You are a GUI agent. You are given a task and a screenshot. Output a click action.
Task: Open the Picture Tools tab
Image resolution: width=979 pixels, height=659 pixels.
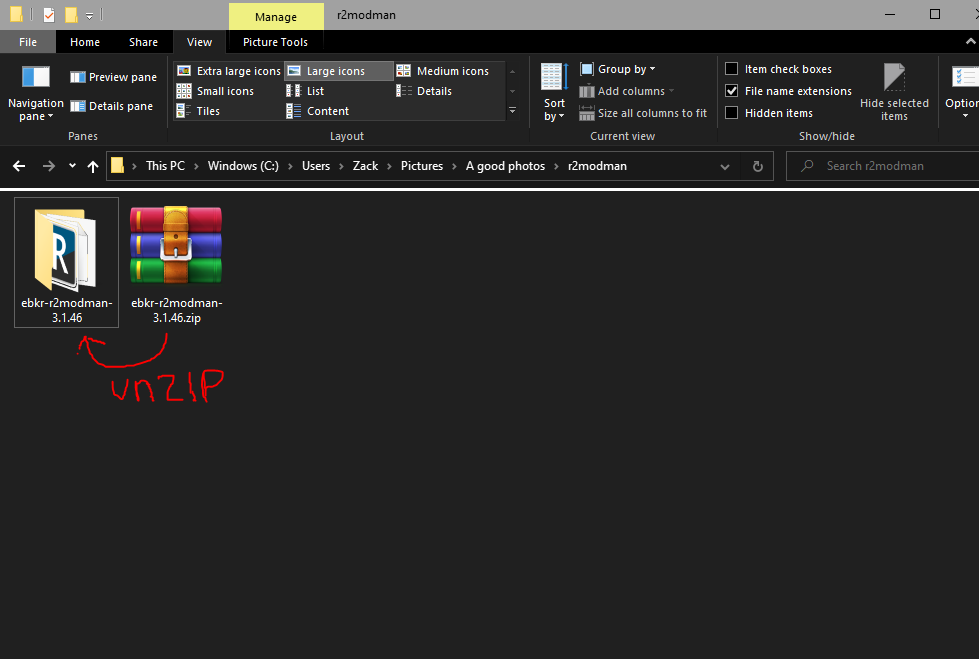tap(275, 42)
